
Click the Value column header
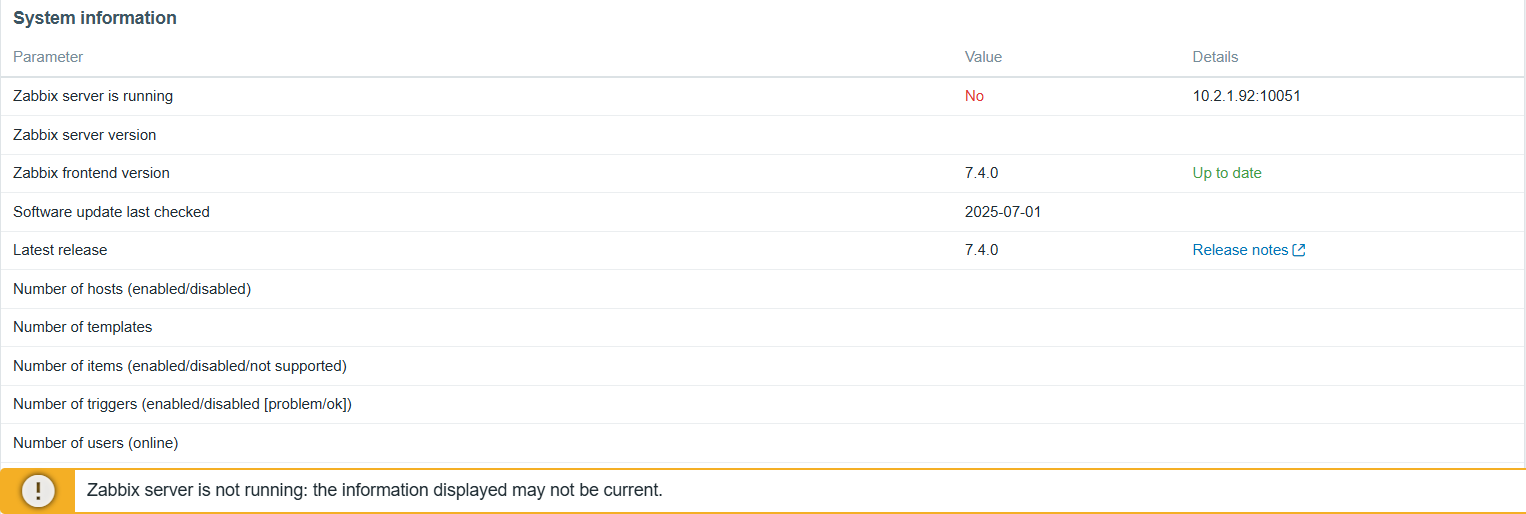(x=983, y=57)
